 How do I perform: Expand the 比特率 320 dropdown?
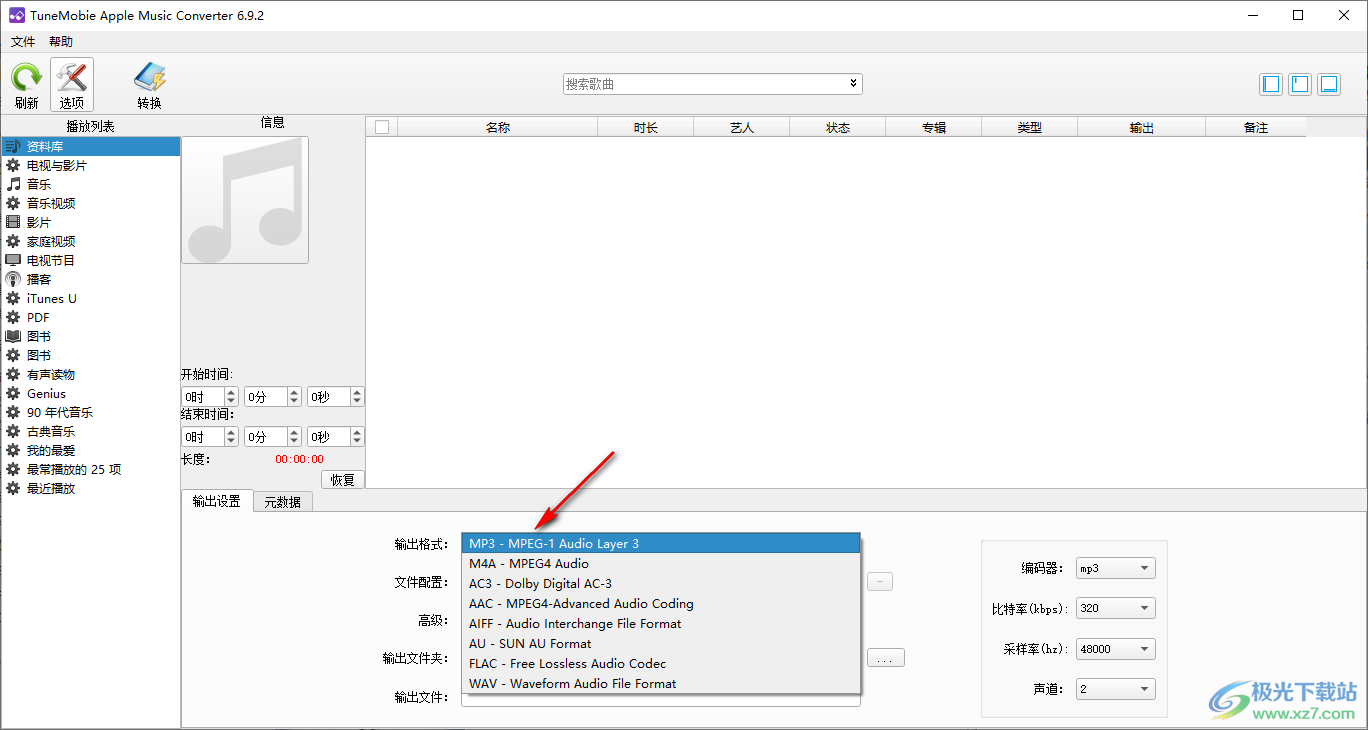point(1115,608)
